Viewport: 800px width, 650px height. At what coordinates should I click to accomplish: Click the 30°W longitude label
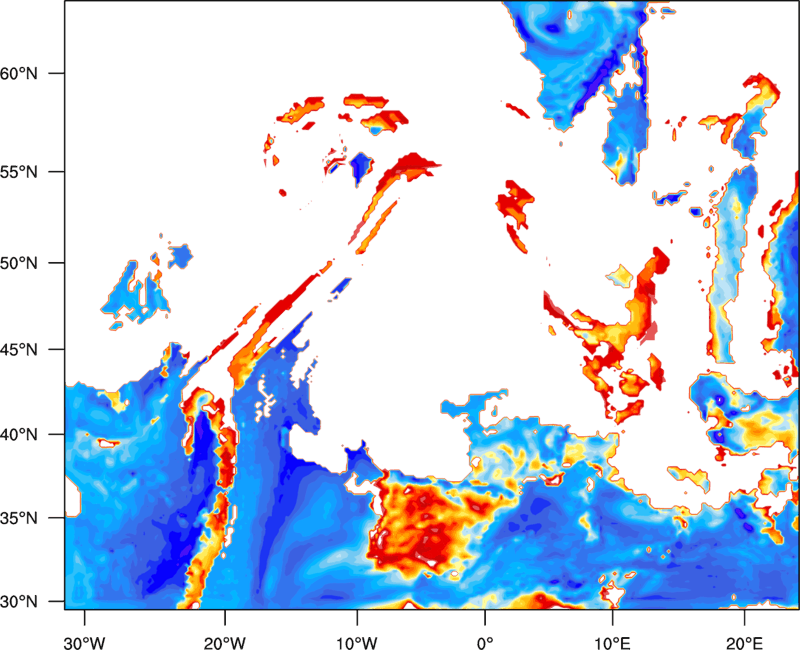coord(84,643)
